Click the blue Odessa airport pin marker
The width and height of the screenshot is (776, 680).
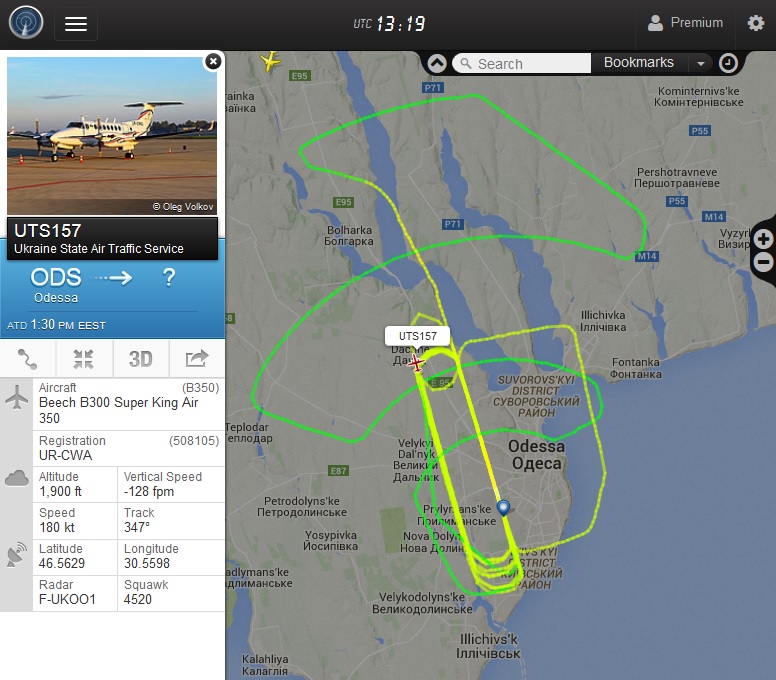point(503,508)
